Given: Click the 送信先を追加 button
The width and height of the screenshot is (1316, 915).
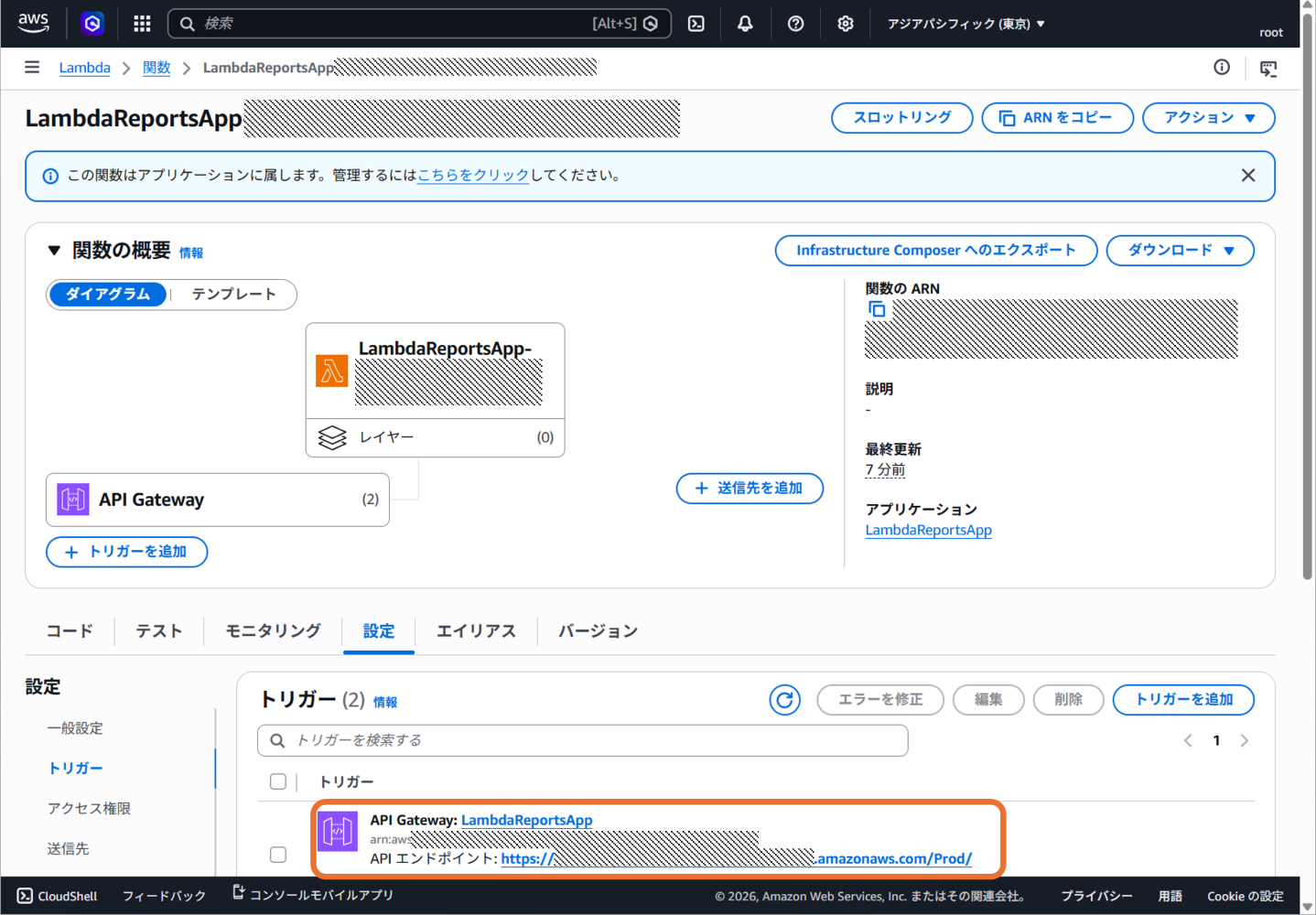Looking at the screenshot, I should (750, 489).
